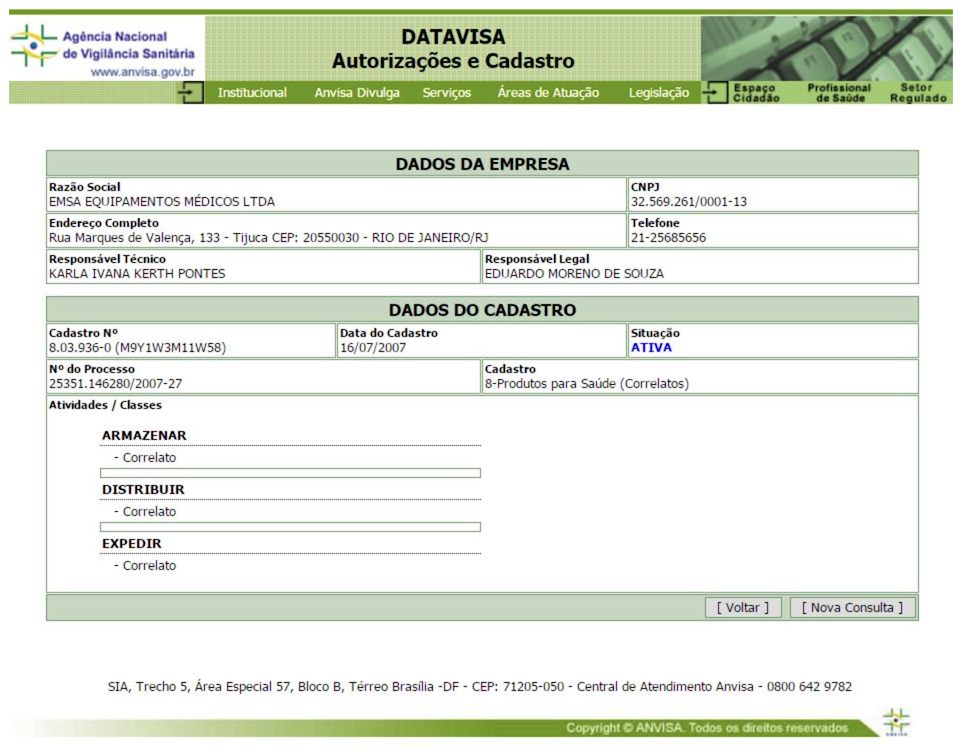
Task: Click the www.anvisa.gov.br link
Action: 142,72
